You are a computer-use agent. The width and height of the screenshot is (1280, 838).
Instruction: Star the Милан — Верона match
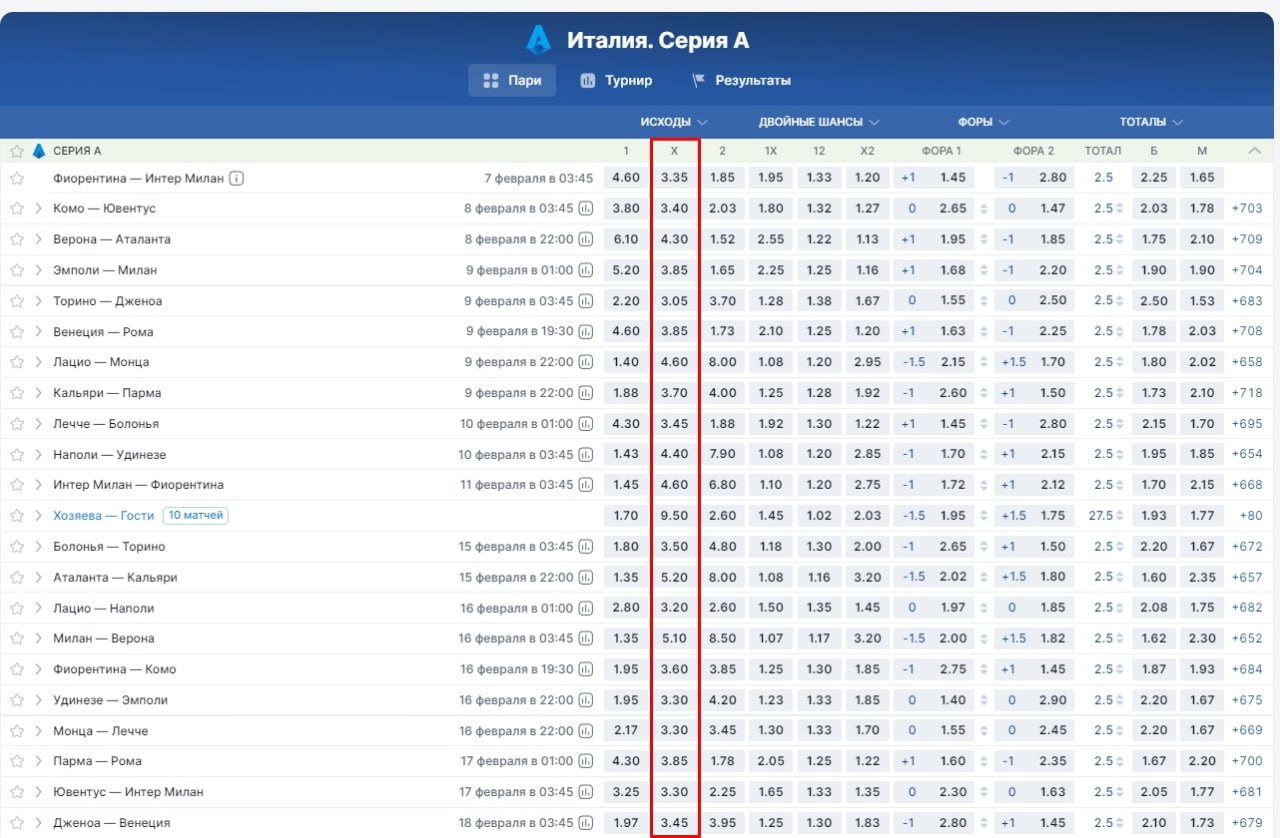[17, 638]
